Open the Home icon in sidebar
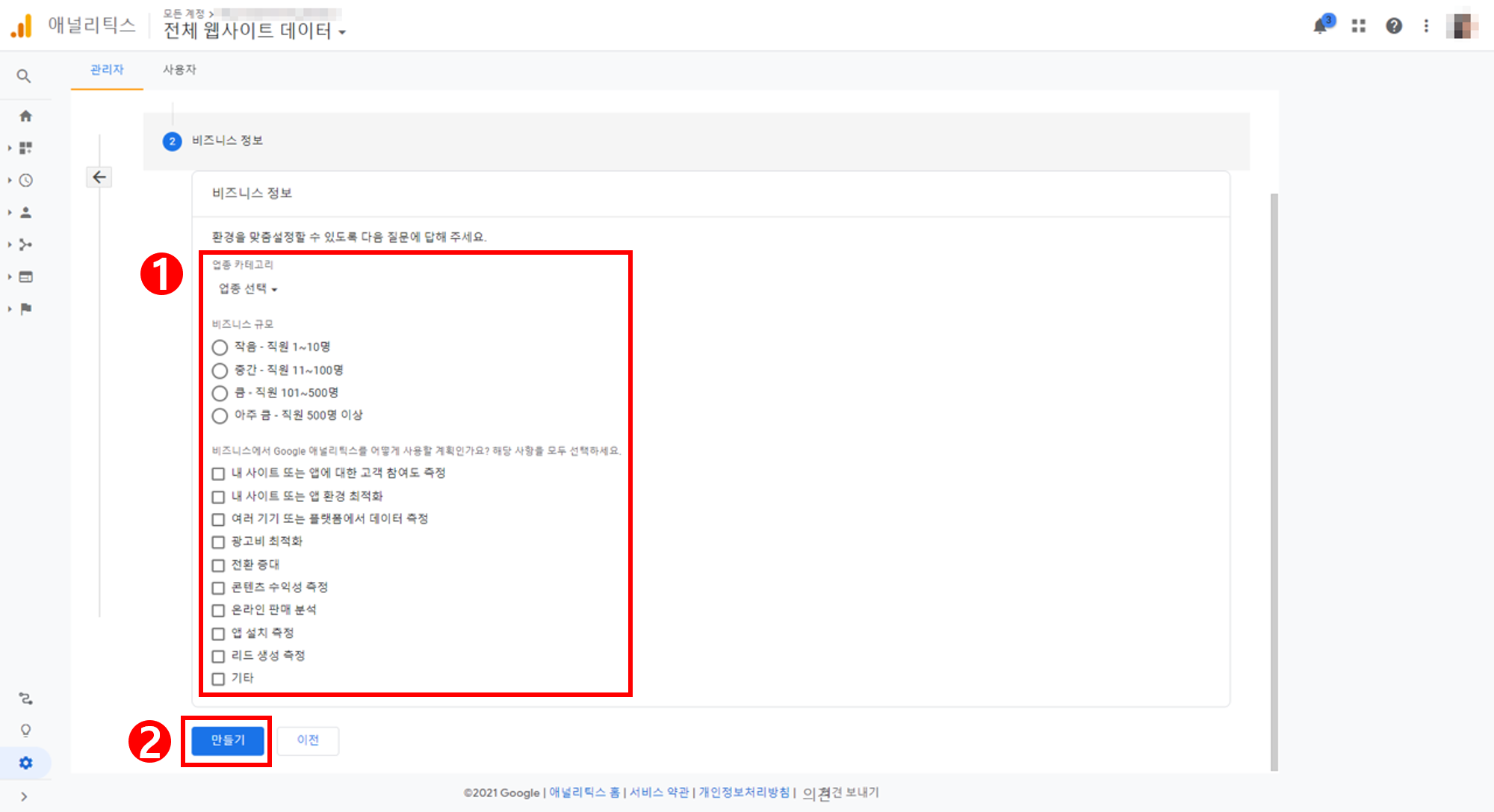 pos(25,116)
